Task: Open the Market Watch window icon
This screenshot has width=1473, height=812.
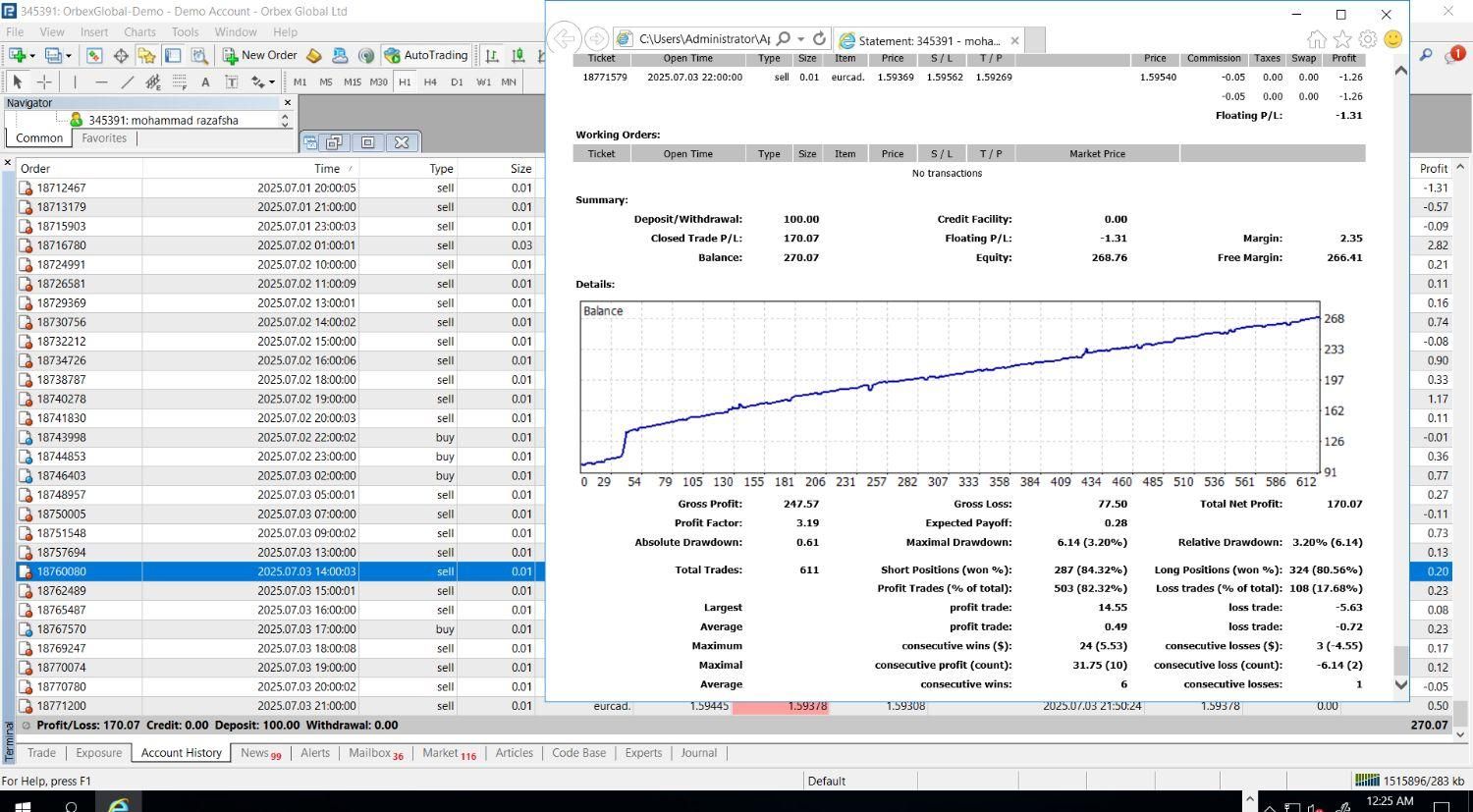Action: coord(95,56)
